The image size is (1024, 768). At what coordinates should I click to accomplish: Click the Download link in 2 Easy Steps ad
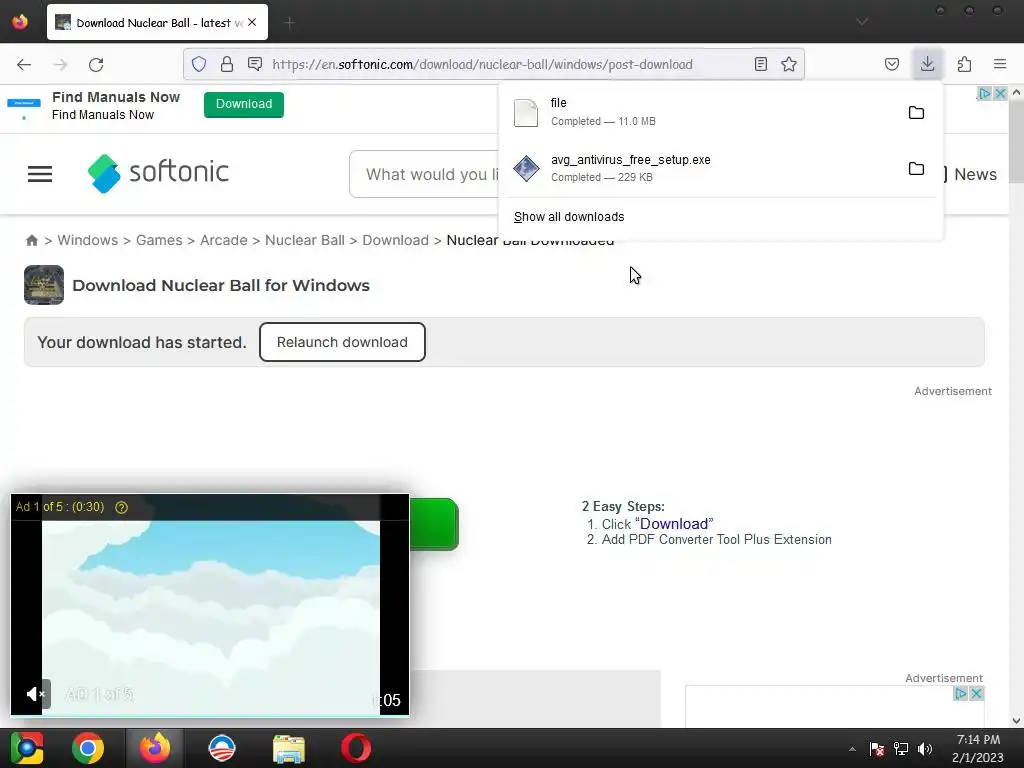pyautogui.click(x=674, y=524)
